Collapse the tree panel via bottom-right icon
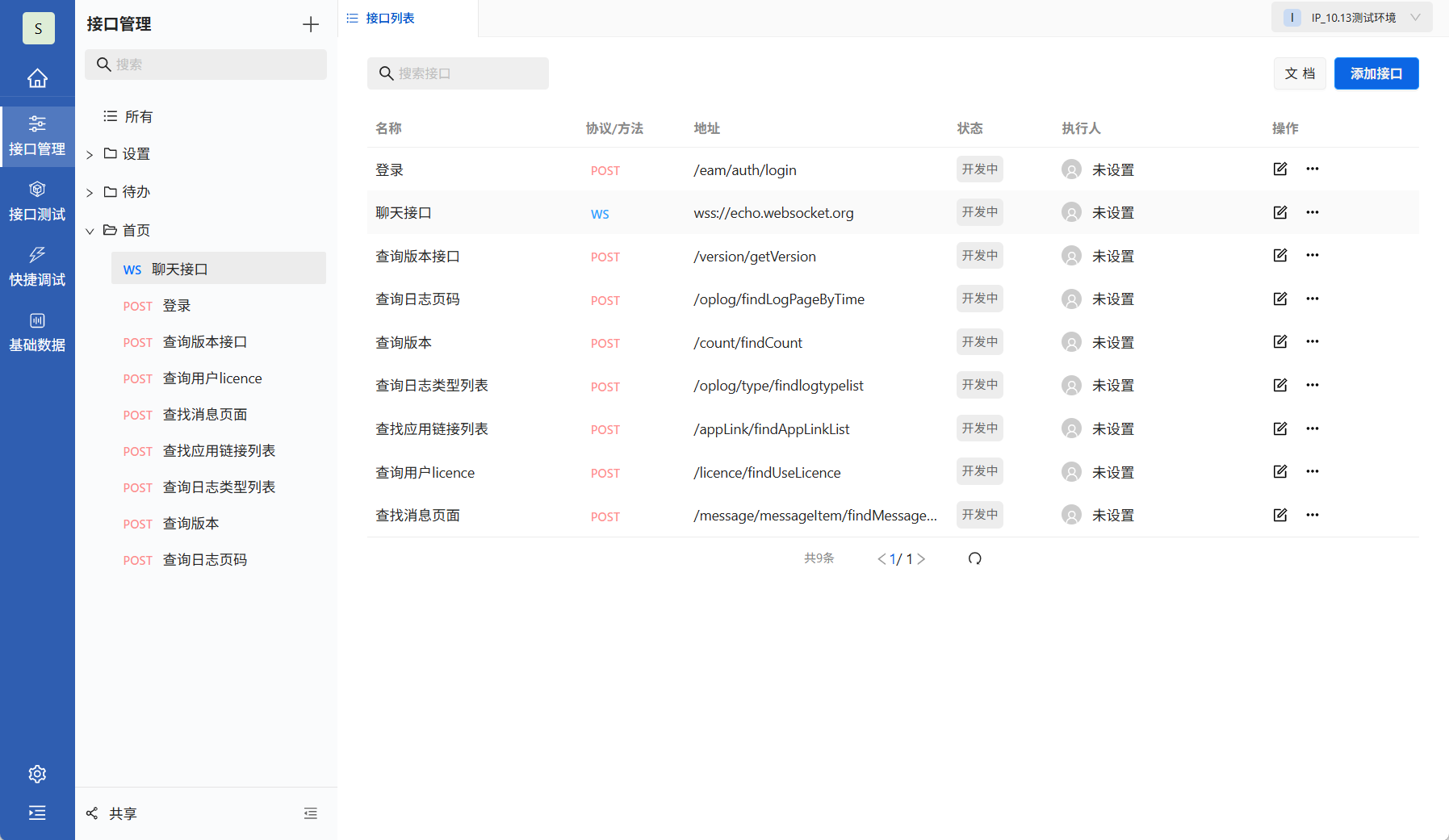 (311, 813)
